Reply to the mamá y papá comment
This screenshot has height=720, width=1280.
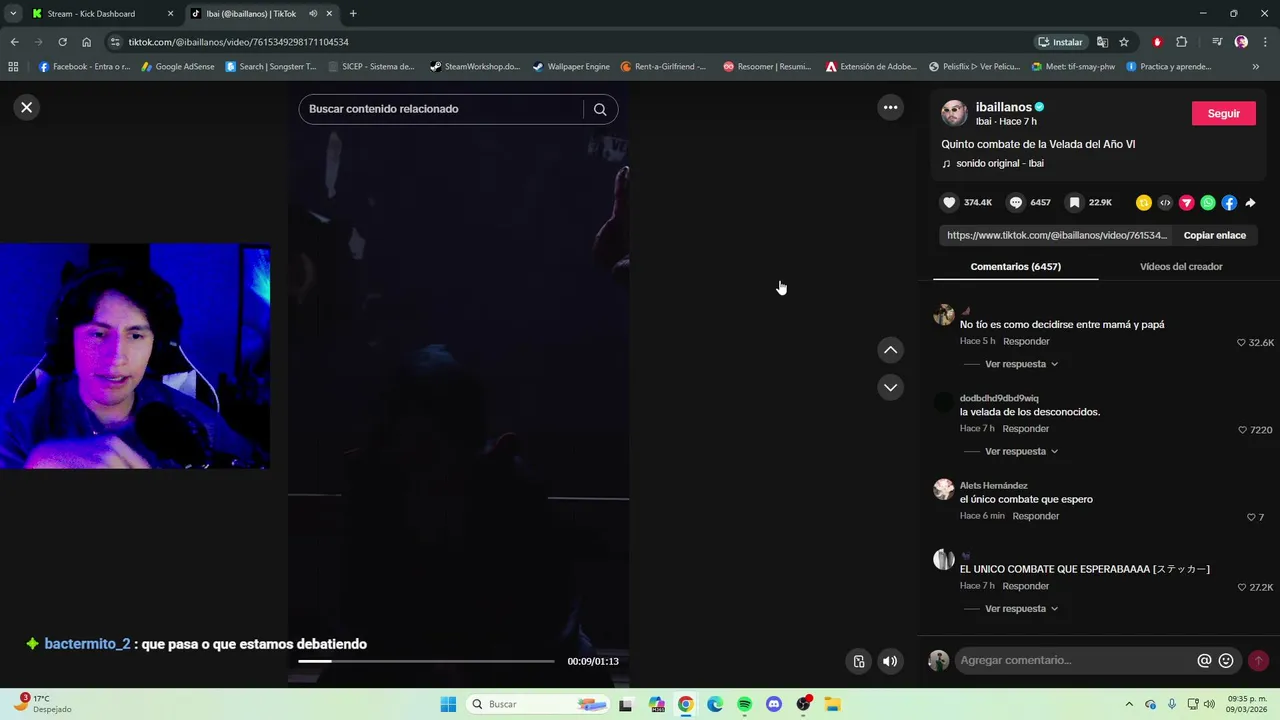point(1026,341)
